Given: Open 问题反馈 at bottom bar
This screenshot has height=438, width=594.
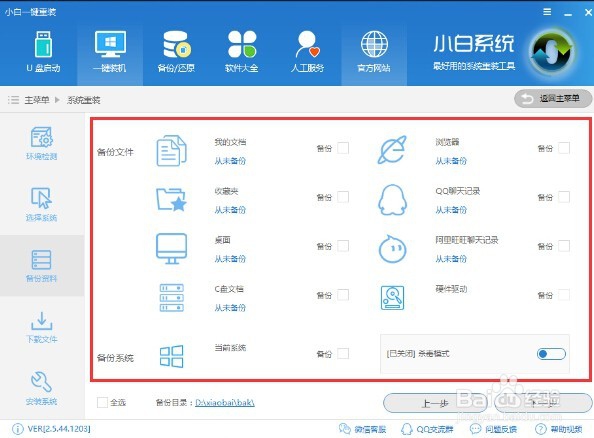Looking at the screenshot, I should 493,429.
